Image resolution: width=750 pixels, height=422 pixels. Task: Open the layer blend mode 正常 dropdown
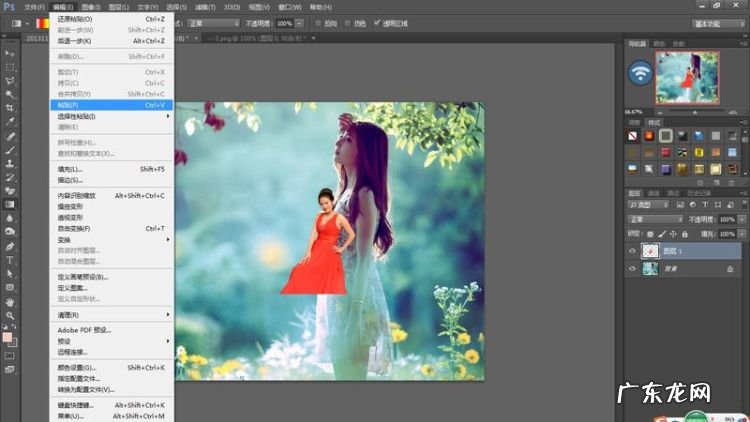coord(655,219)
